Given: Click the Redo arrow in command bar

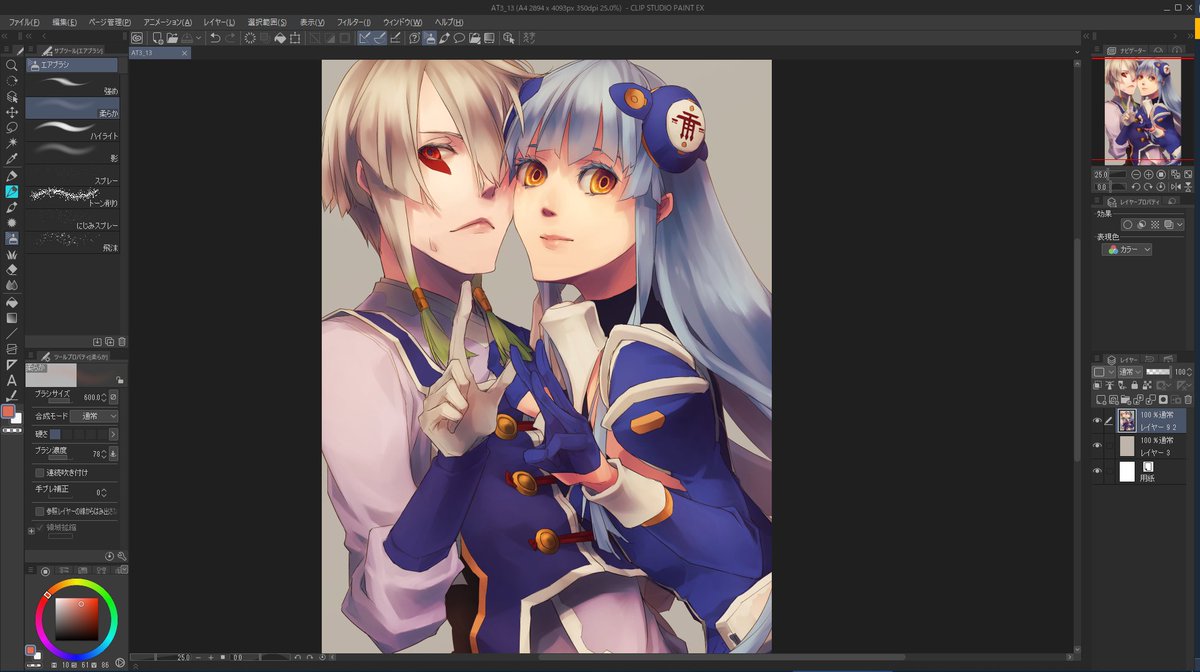Looking at the screenshot, I should click(x=231, y=38).
